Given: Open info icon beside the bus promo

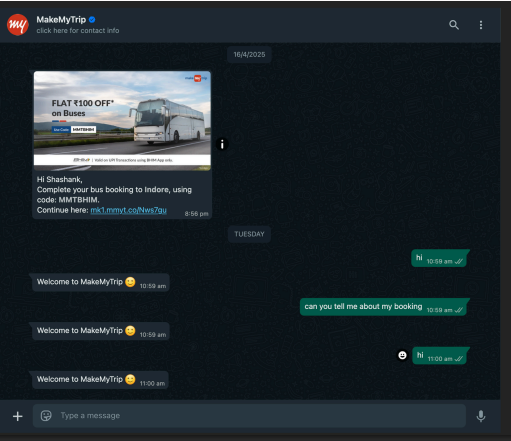Looking at the screenshot, I should click(x=222, y=144).
